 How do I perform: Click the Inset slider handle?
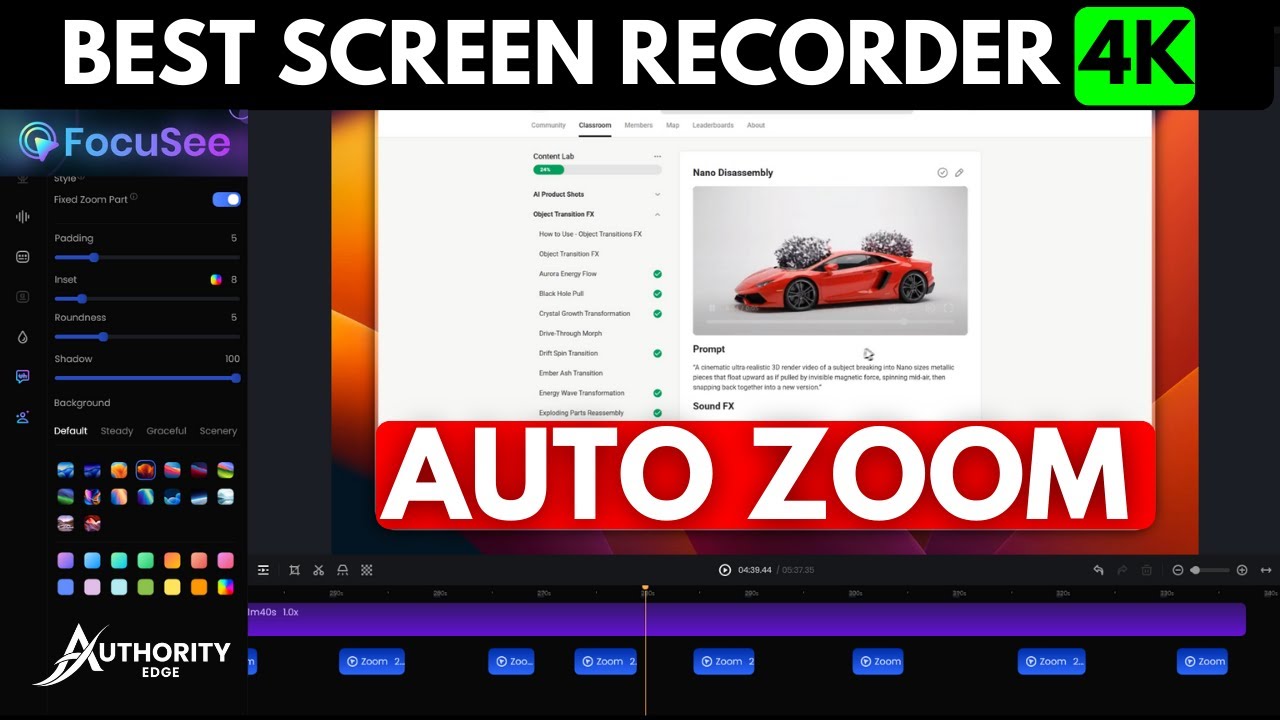pos(82,298)
